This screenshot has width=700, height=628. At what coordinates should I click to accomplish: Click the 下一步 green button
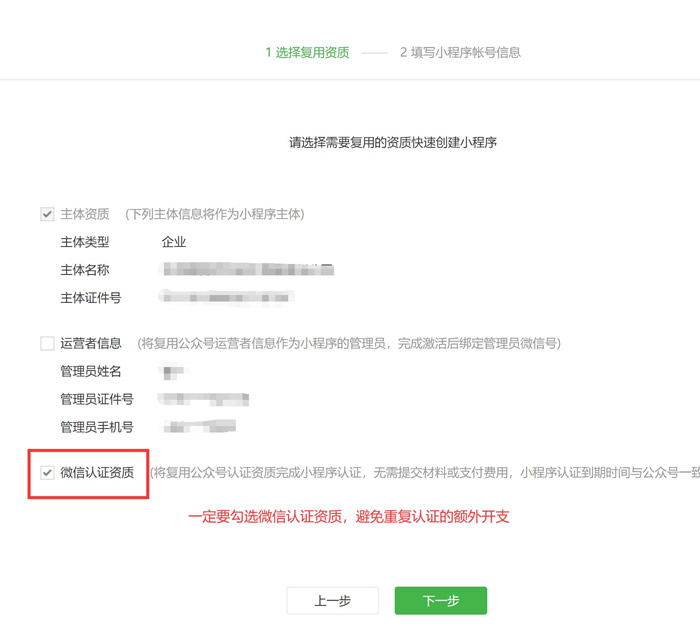(440, 601)
